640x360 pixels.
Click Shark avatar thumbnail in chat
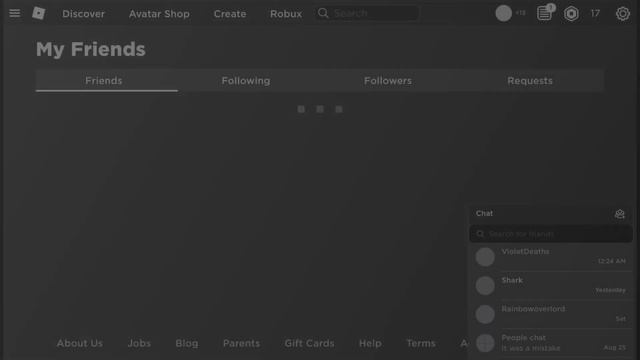tap(485, 285)
